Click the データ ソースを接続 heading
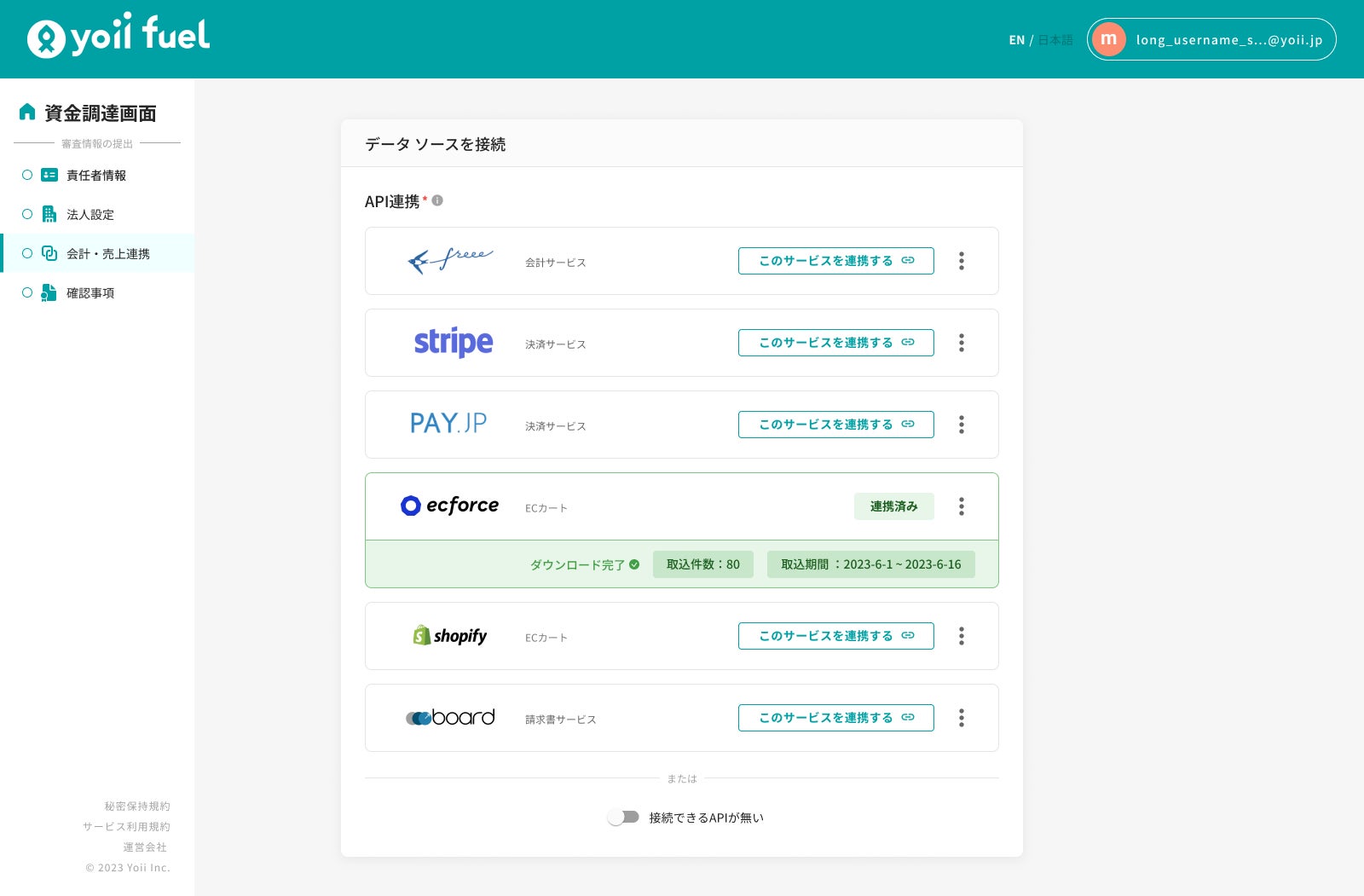 pos(435,144)
